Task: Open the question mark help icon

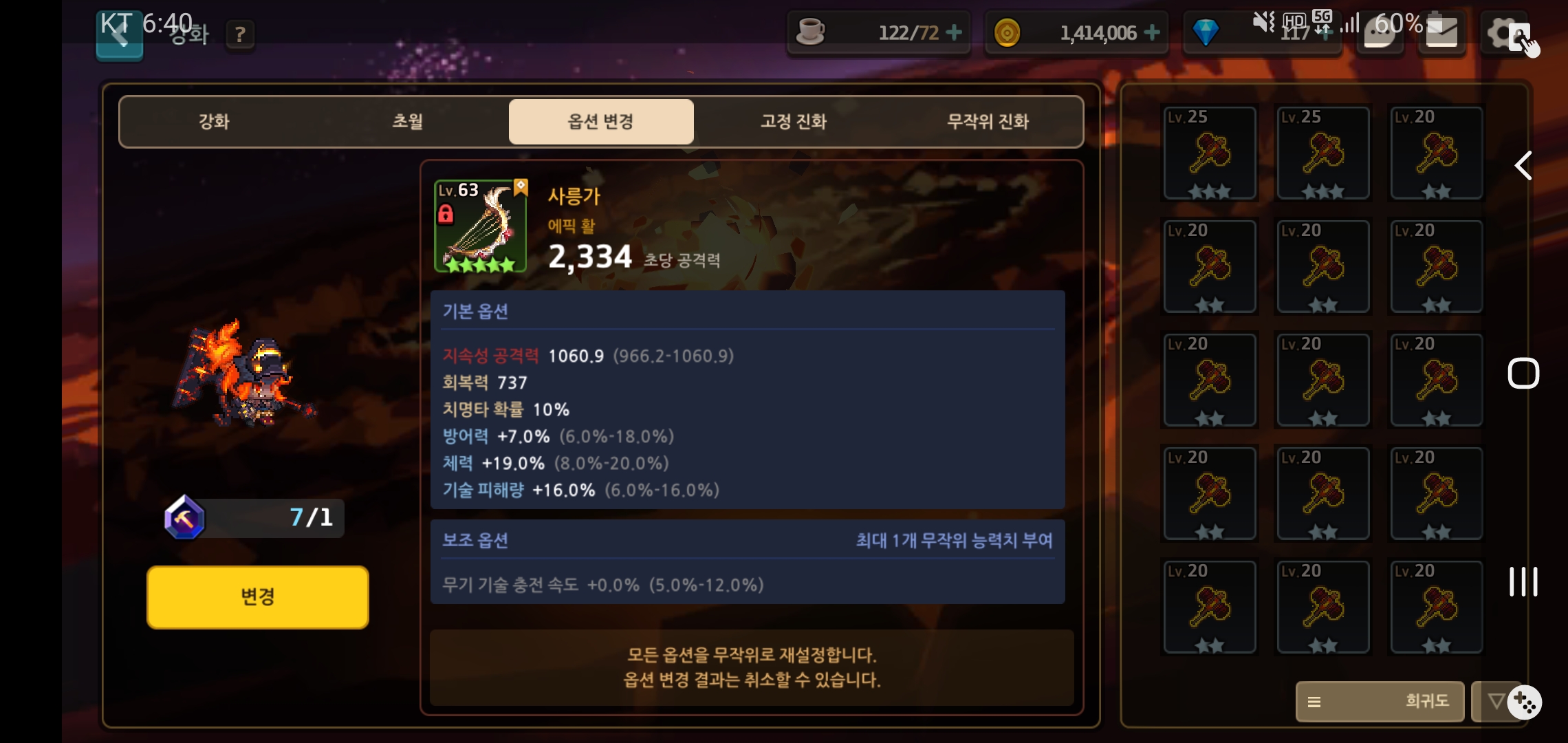Action: (240, 34)
